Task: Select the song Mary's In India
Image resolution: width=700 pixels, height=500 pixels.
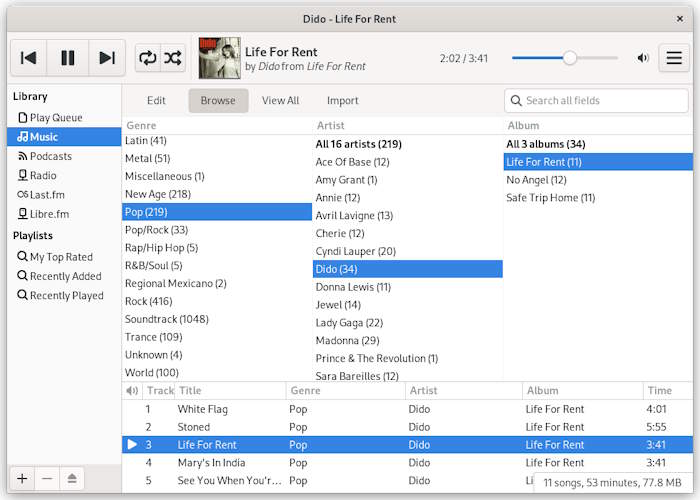Action: click(407, 462)
